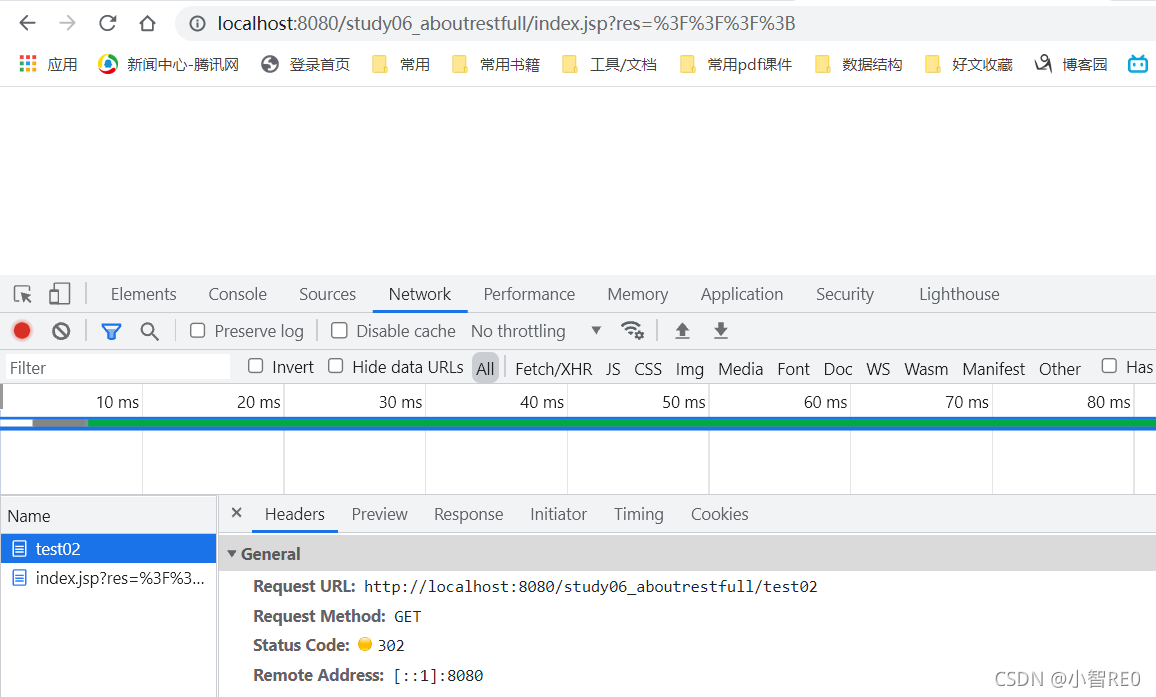The image size is (1156, 697).
Task: Check the Hide data URLs checkbox
Action: (x=335, y=366)
